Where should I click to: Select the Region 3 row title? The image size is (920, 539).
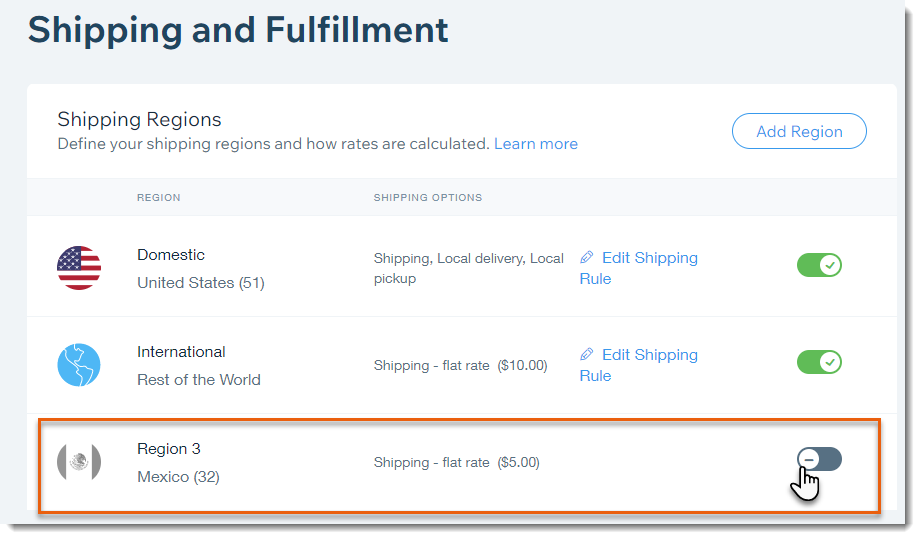169,449
